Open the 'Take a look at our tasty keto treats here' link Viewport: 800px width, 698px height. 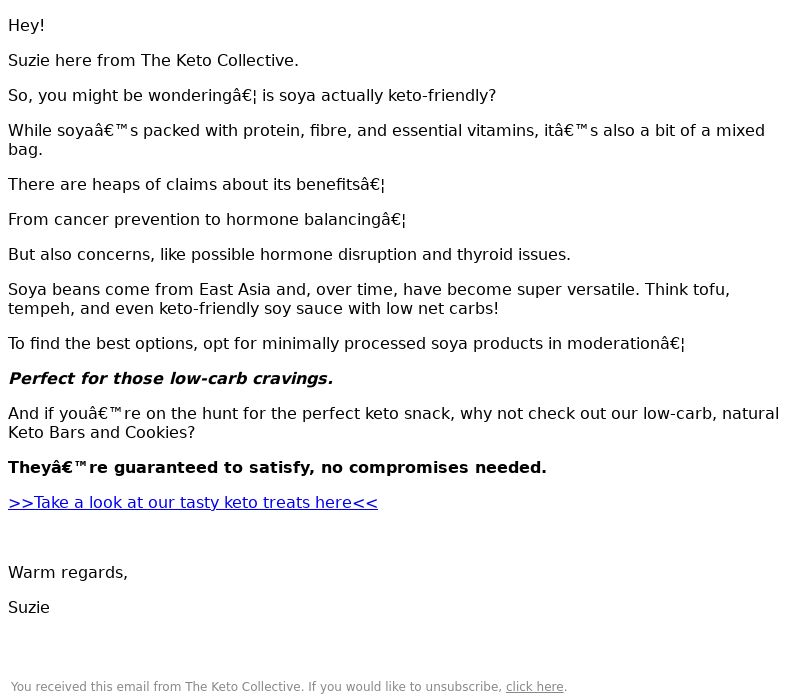point(192,503)
